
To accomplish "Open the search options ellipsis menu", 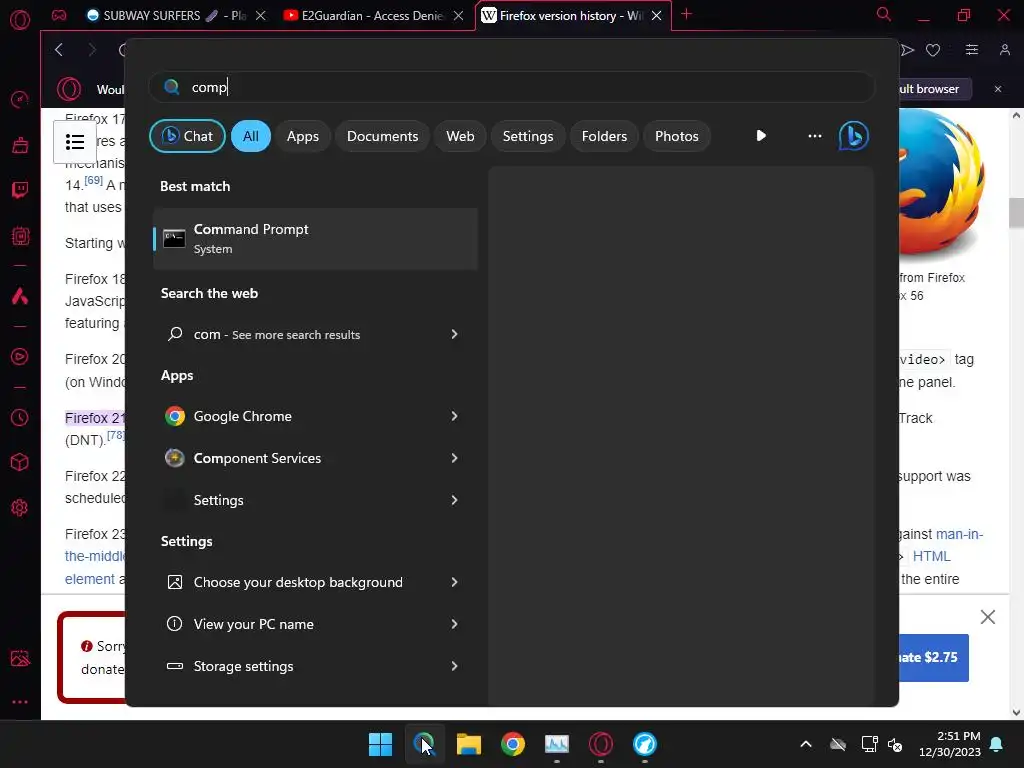I will tap(814, 136).
